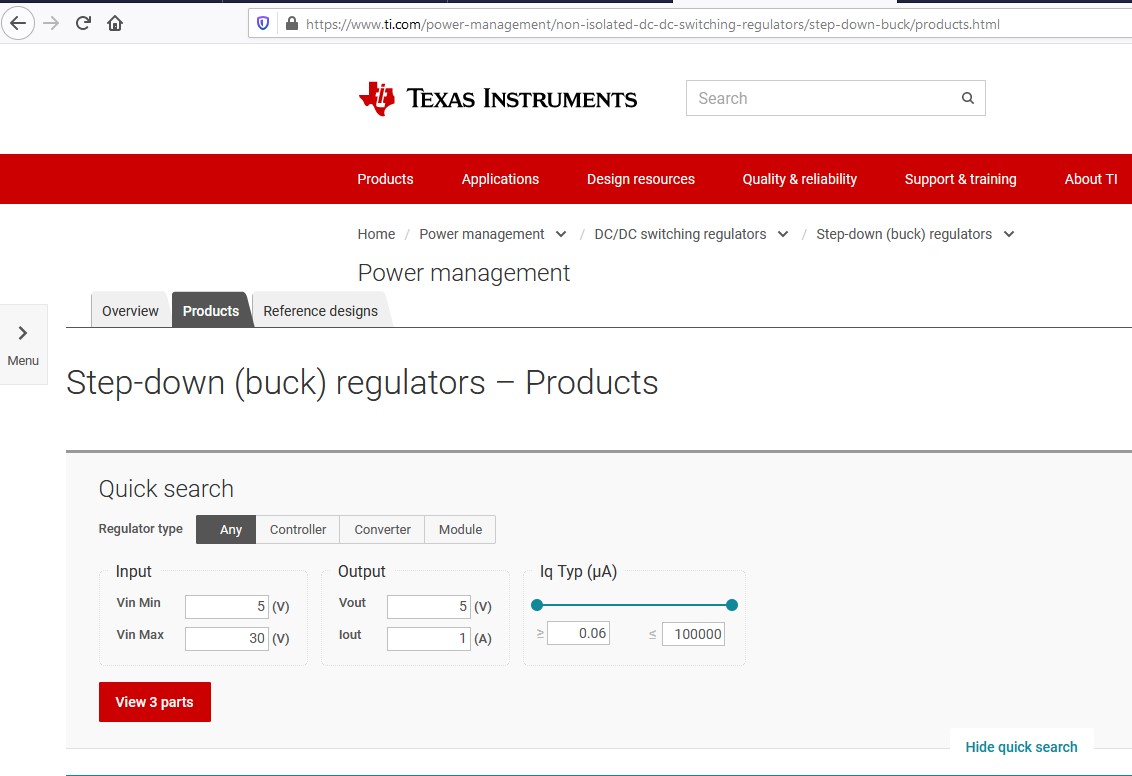Click View 3 parts button
The height and width of the screenshot is (776, 1132).
154,702
